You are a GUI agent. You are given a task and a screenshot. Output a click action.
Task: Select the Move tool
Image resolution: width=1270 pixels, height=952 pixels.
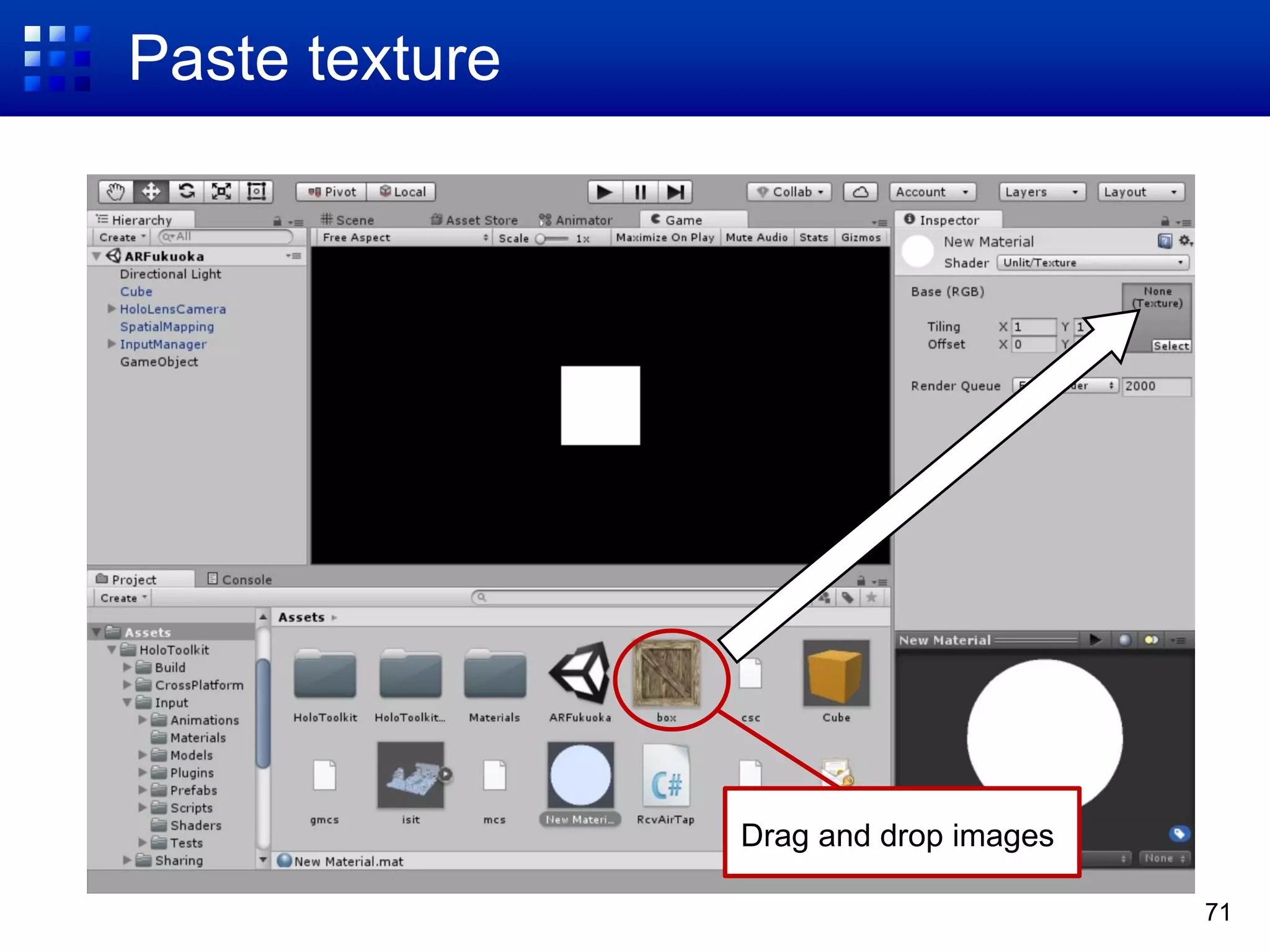(x=151, y=192)
